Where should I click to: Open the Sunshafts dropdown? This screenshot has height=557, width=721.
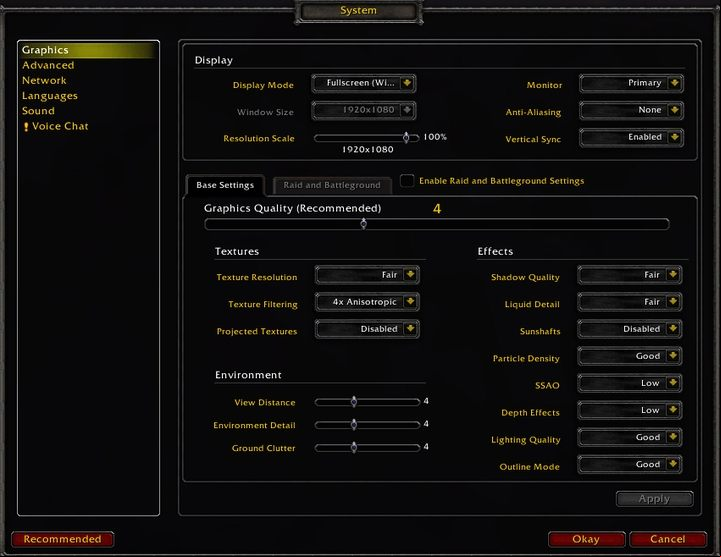(x=629, y=329)
